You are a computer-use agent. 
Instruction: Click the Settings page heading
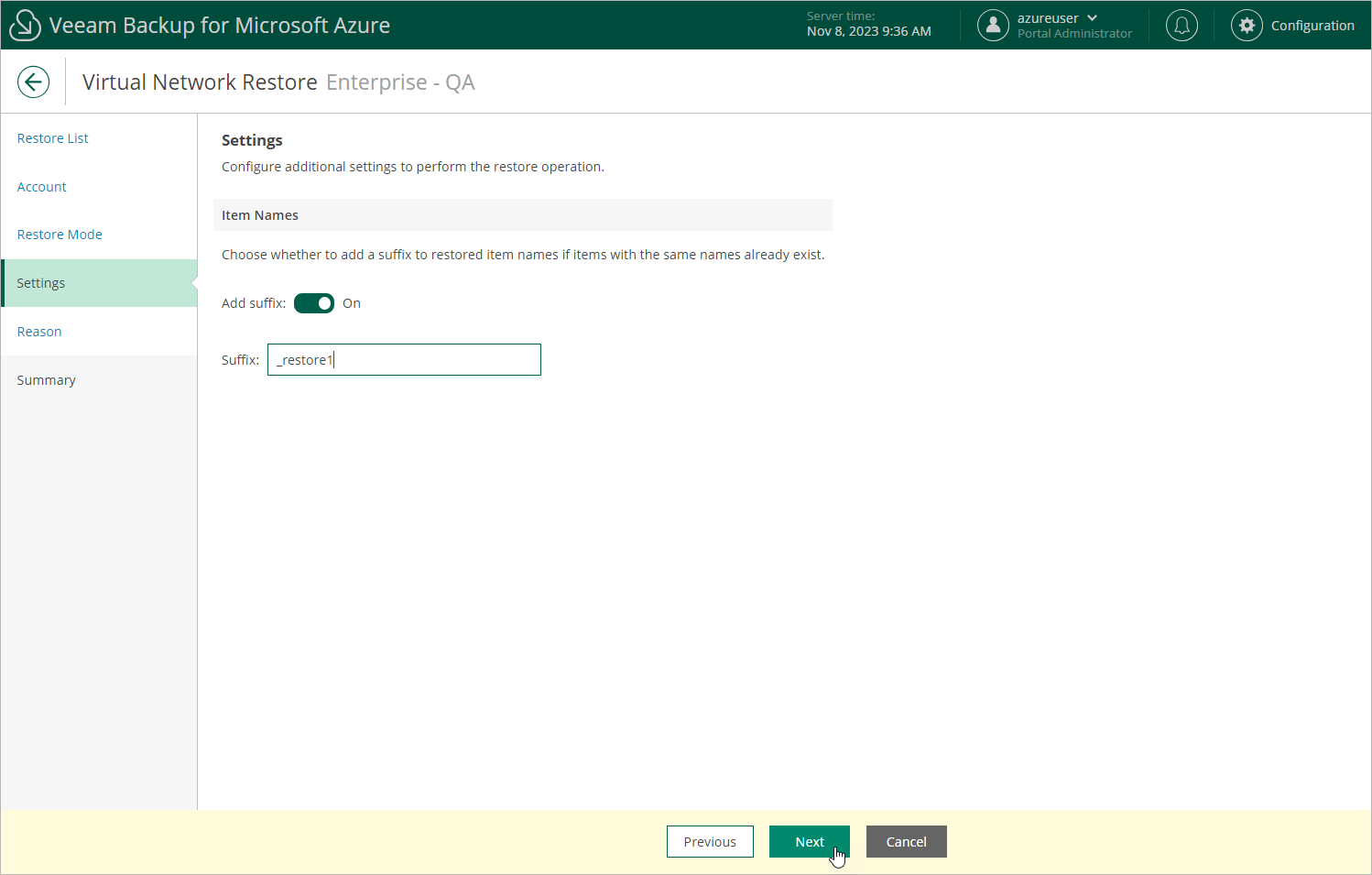click(252, 140)
